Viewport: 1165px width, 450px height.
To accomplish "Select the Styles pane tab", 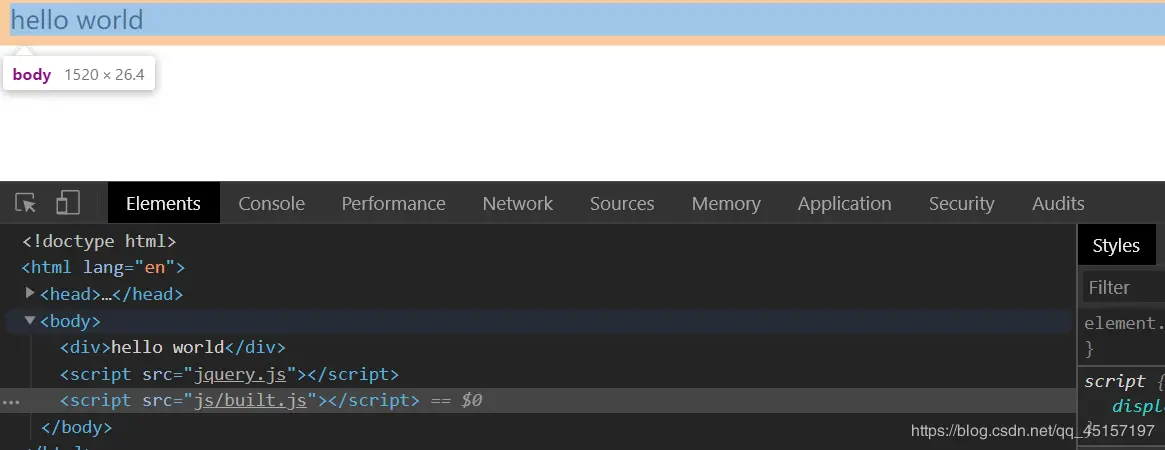I will pos(1116,246).
